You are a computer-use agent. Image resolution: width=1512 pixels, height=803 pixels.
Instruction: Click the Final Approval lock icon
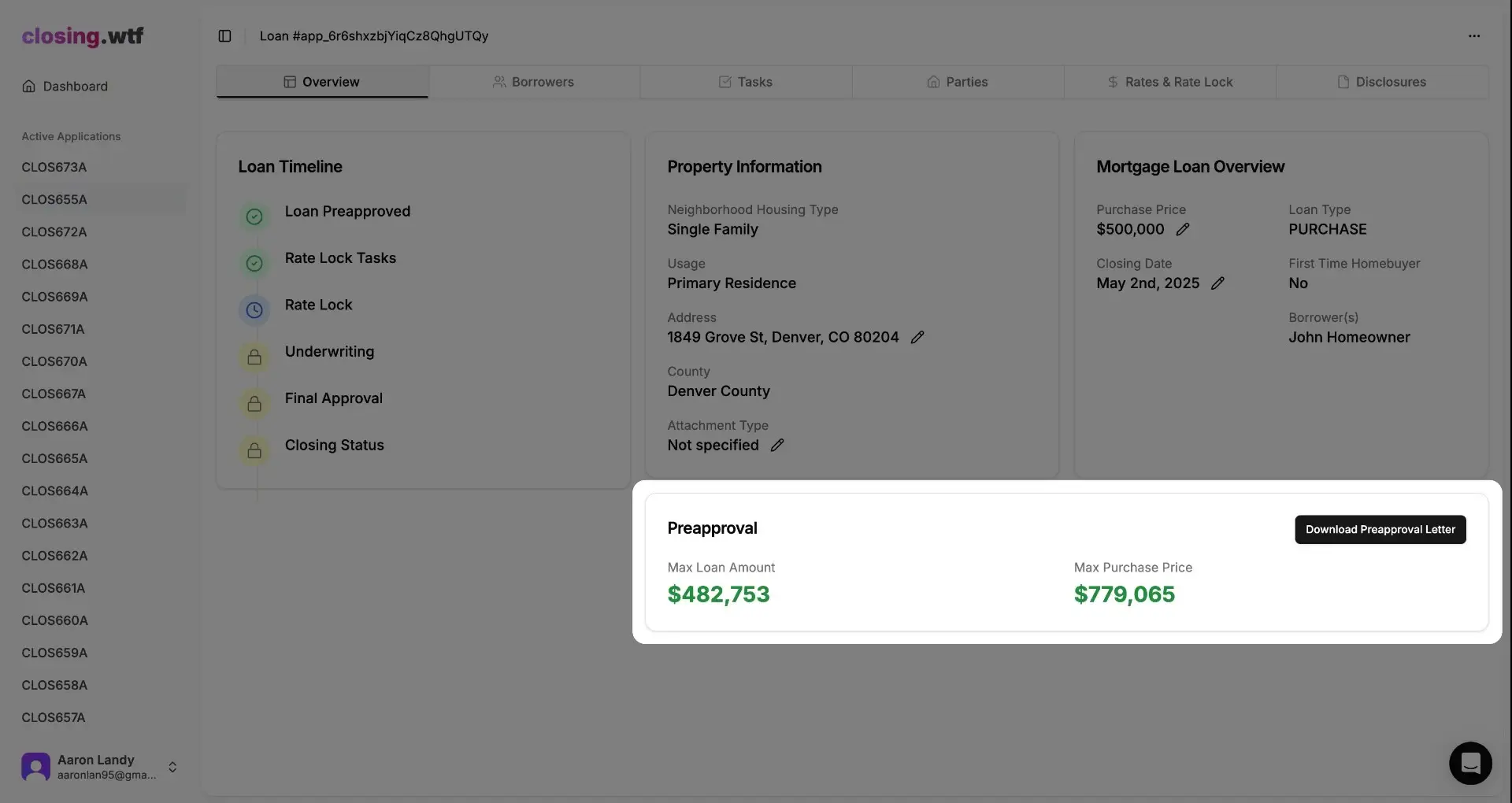click(254, 403)
